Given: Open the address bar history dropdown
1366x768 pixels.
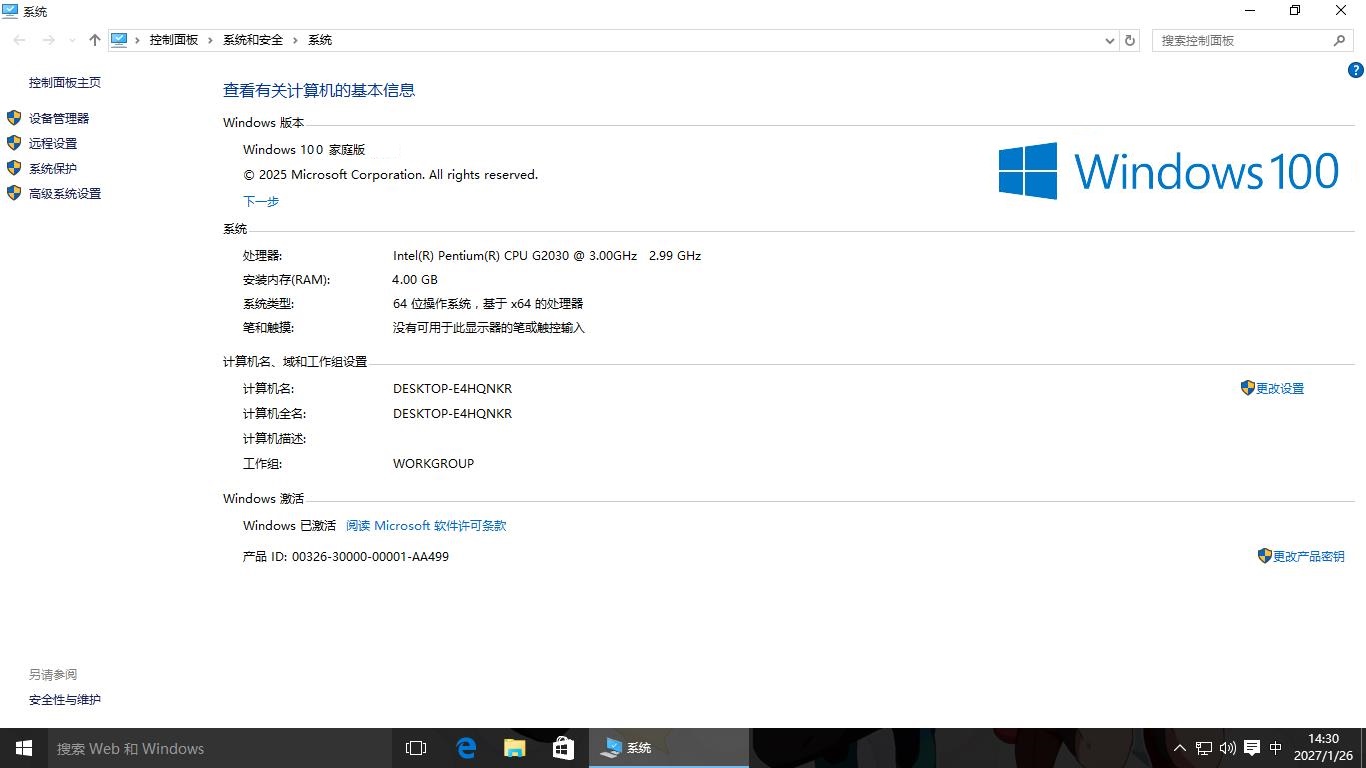Looking at the screenshot, I should (x=1109, y=40).
